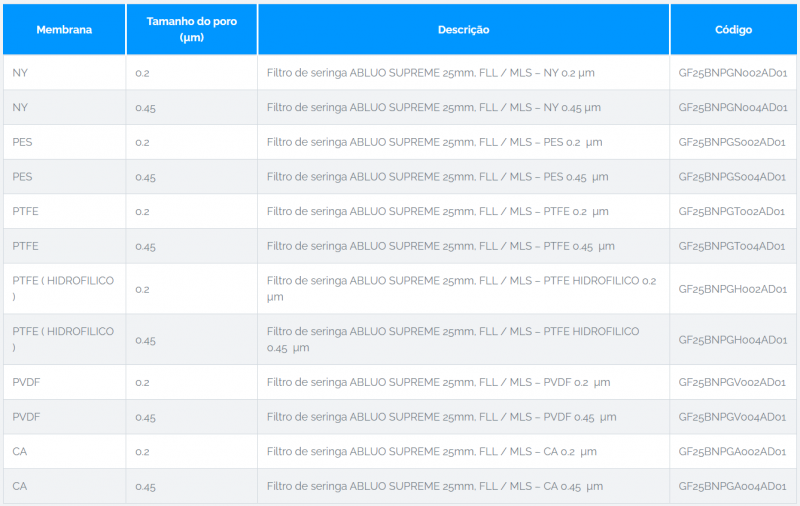Click pore size 0.2 in GF25BNPGS002AD01 row
Screen dimensions: 800x506
(142, 143)
